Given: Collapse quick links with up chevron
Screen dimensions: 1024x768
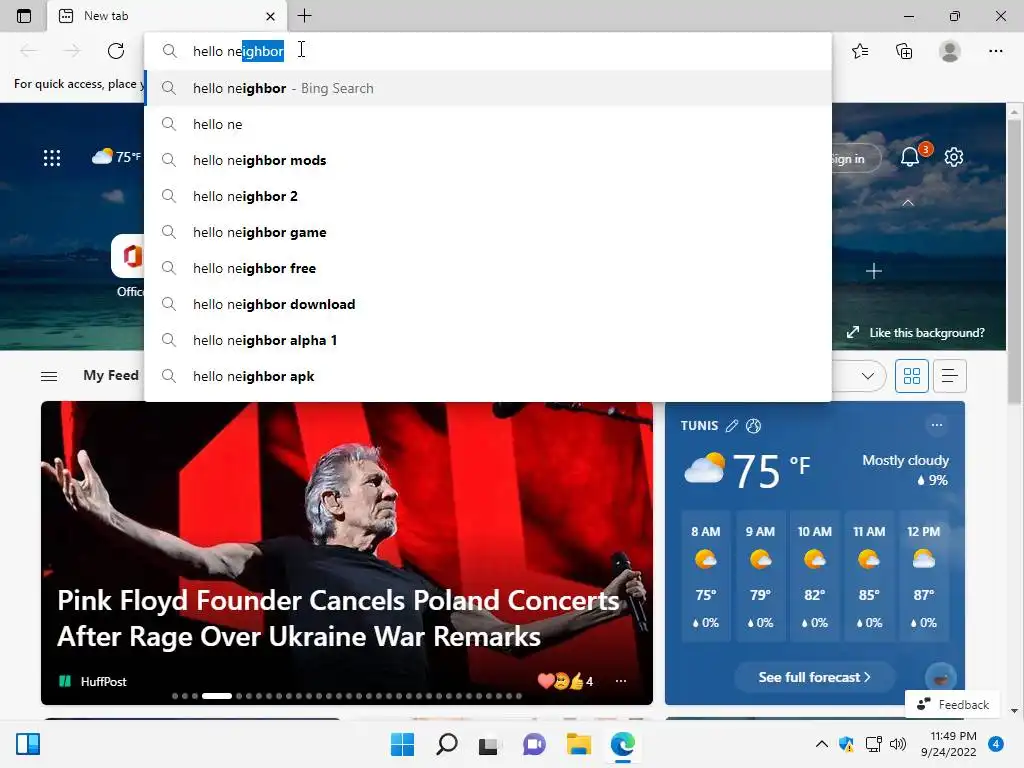Looking at the screenshot, I should 908,203.
